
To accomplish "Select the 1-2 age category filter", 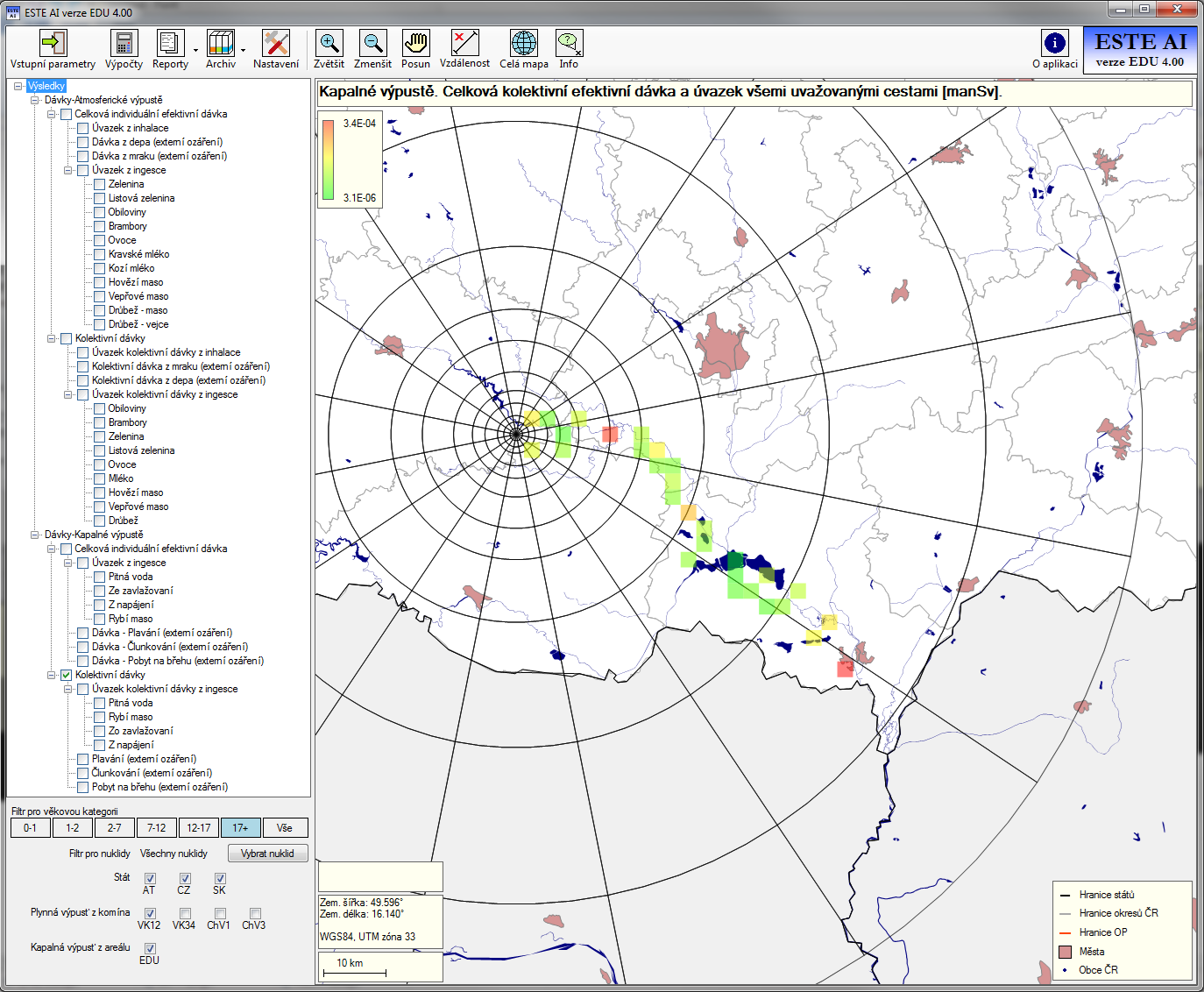I will (x=72, y=827).
